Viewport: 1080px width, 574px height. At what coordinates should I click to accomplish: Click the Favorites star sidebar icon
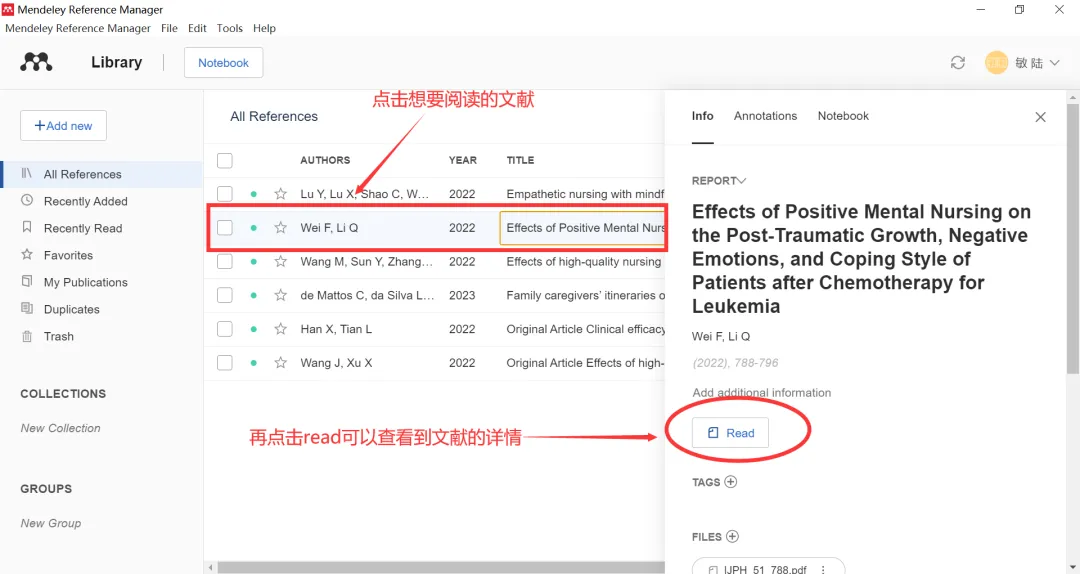pyautogui.click(x=27, y=254)
